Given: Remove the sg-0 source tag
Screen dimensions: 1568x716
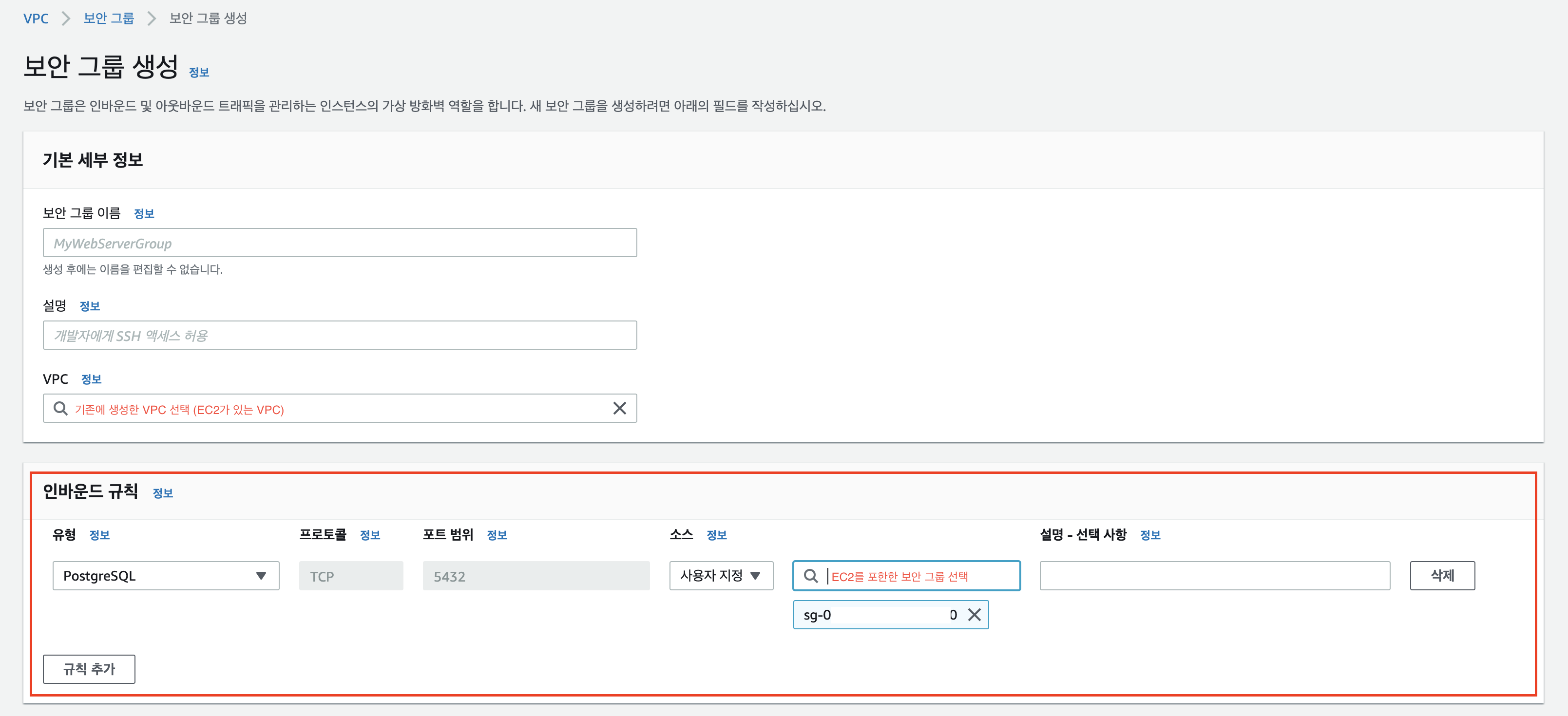Looking at the screenshot, I should [x=974, y=614].
